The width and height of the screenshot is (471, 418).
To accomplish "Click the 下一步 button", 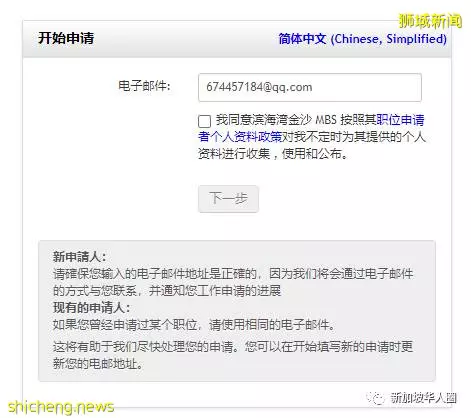I will 228,199.
